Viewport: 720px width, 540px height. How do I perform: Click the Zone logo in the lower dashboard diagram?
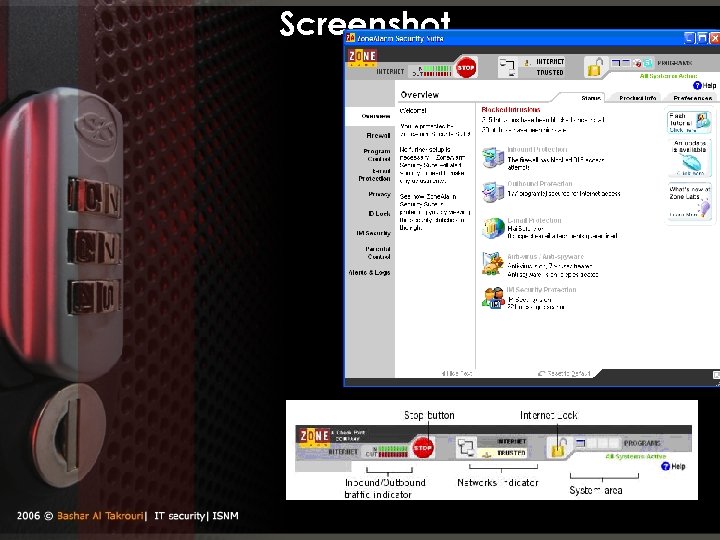[314, 437]
